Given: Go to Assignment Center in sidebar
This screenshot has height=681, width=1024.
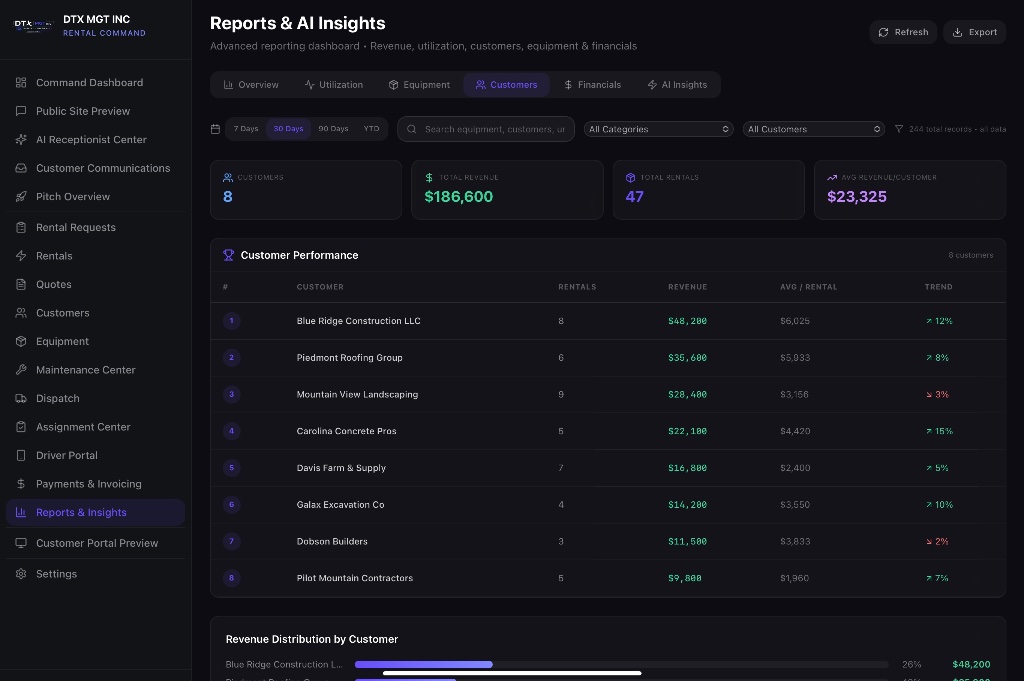Looking at the screenshot, I should point(95,427).
